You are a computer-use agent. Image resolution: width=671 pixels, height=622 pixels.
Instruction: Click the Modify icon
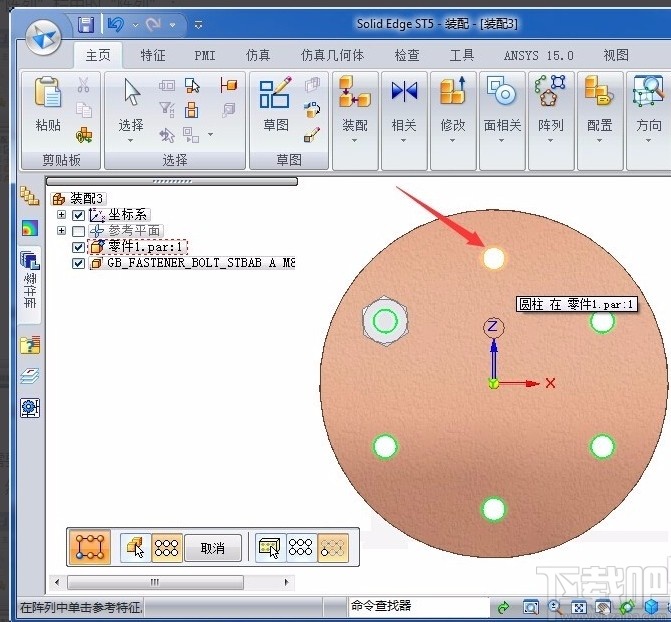coord(453,90)
